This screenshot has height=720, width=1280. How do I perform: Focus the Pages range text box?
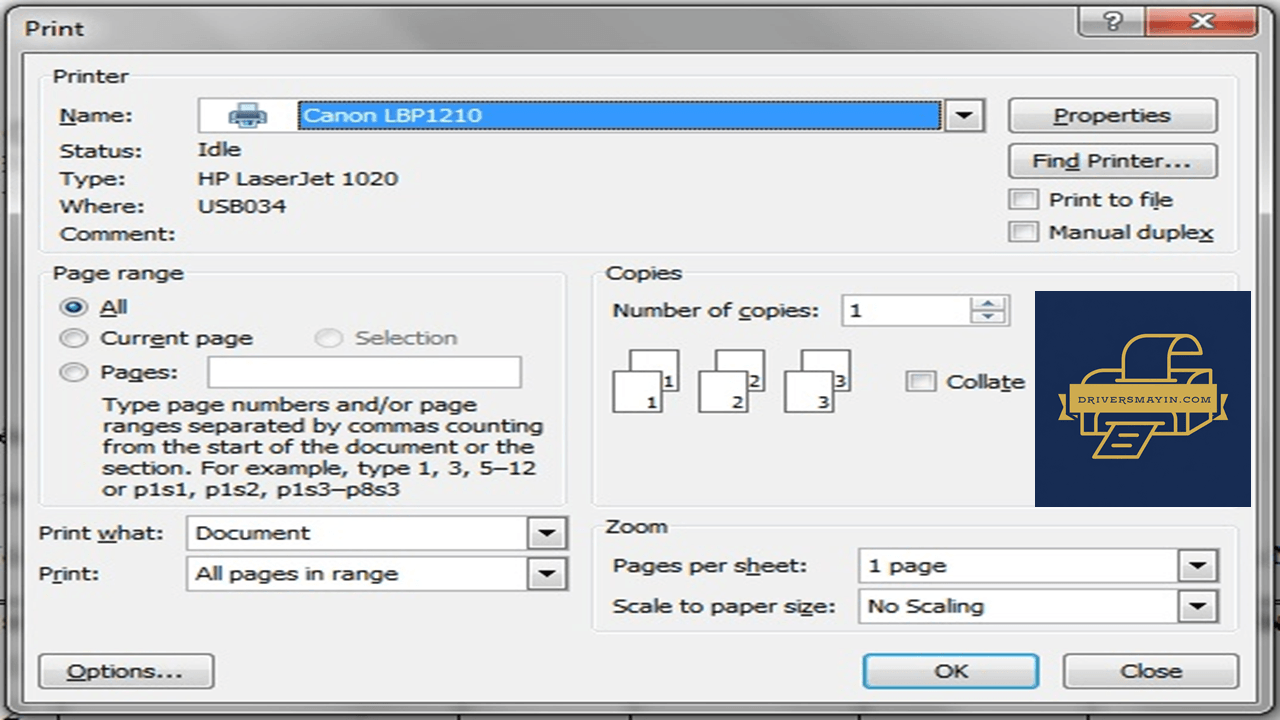[x=364, y=372]
